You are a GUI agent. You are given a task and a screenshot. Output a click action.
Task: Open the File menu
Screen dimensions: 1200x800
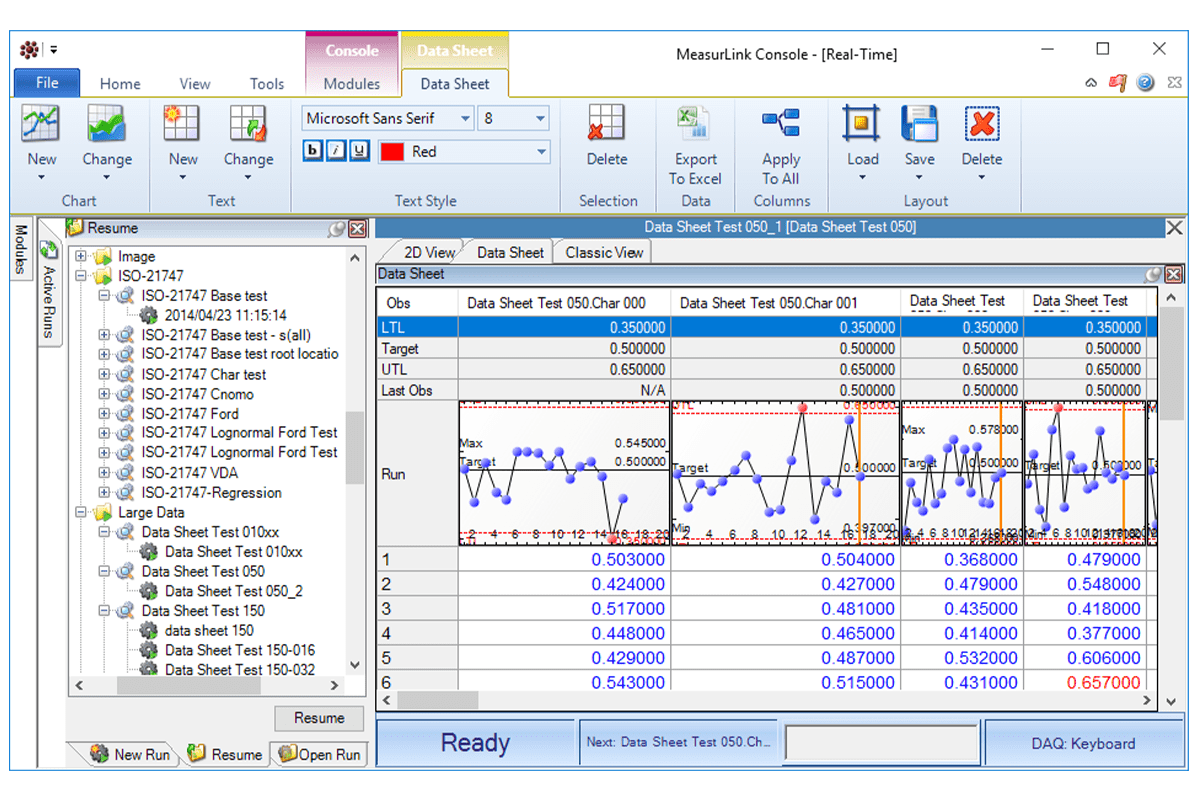pyautogui.click(x=47, y=83)
